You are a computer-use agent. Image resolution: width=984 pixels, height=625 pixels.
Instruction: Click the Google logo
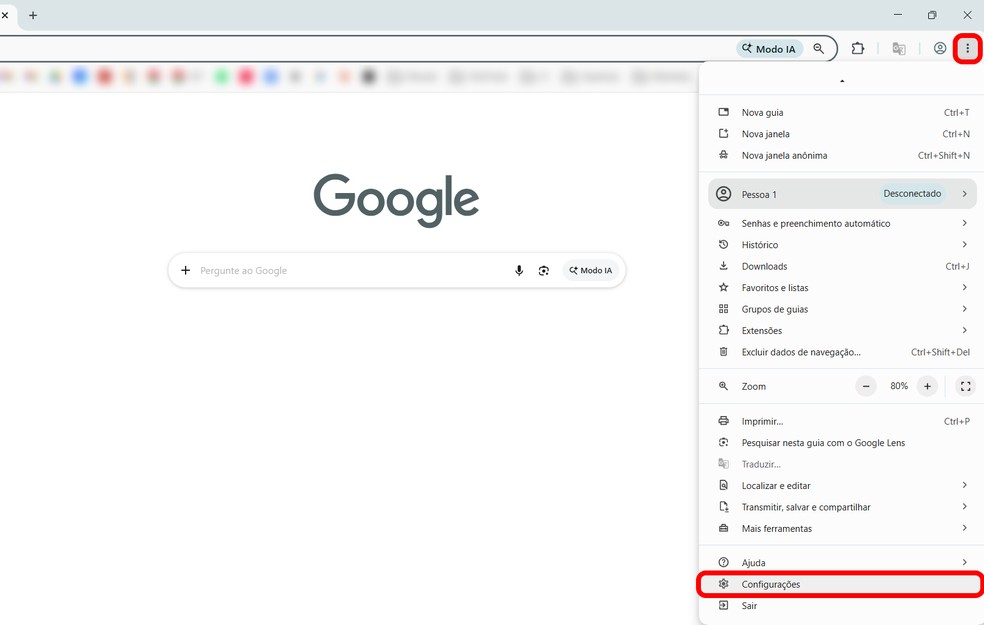397,200
